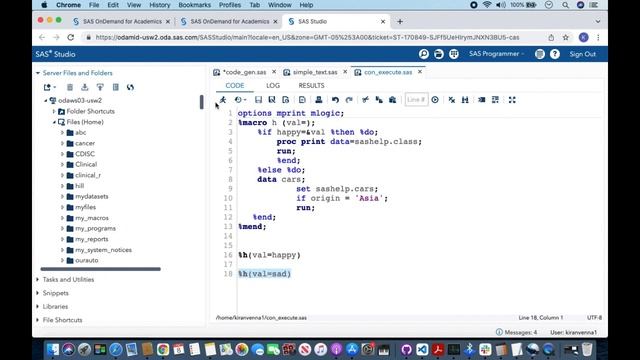Click the Save As icon in editor toolbar

click(272, 100)
